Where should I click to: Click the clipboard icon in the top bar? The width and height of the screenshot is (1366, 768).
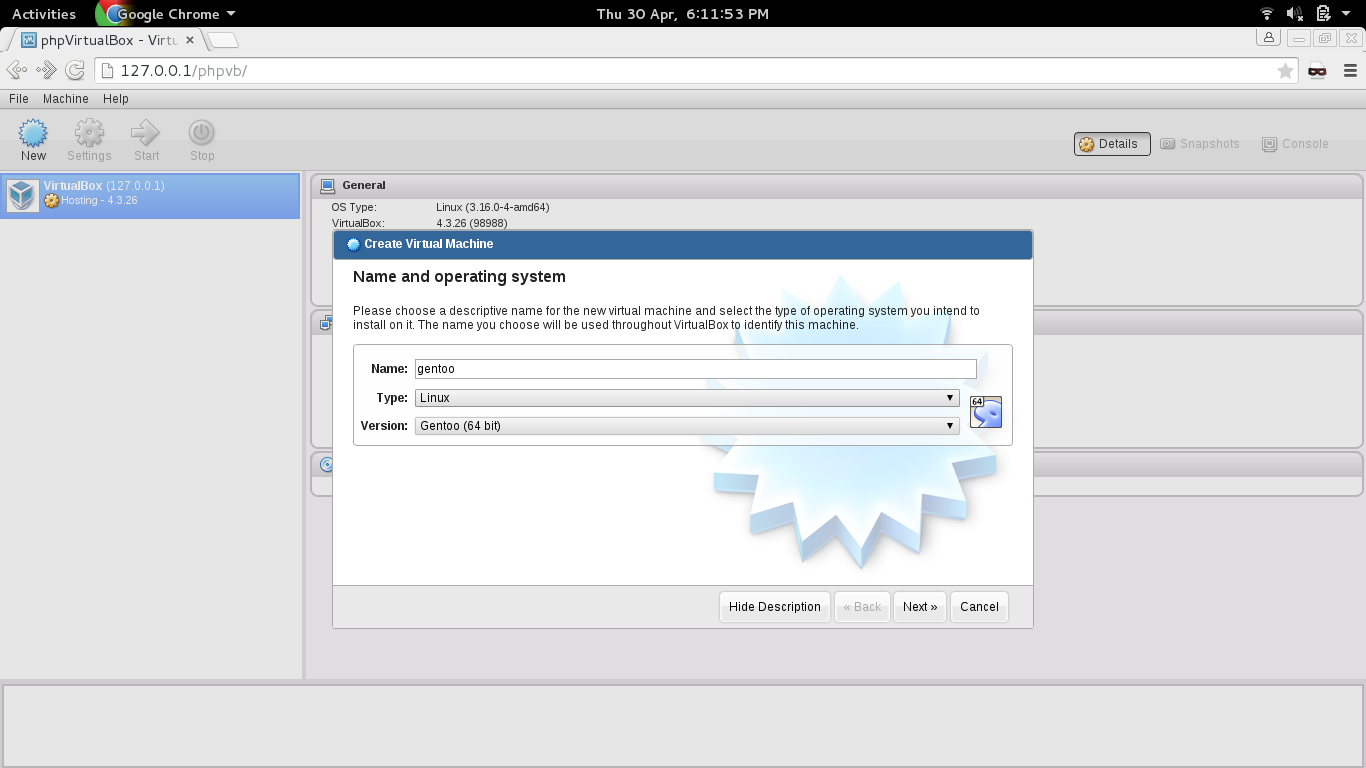click(1323, 14)
